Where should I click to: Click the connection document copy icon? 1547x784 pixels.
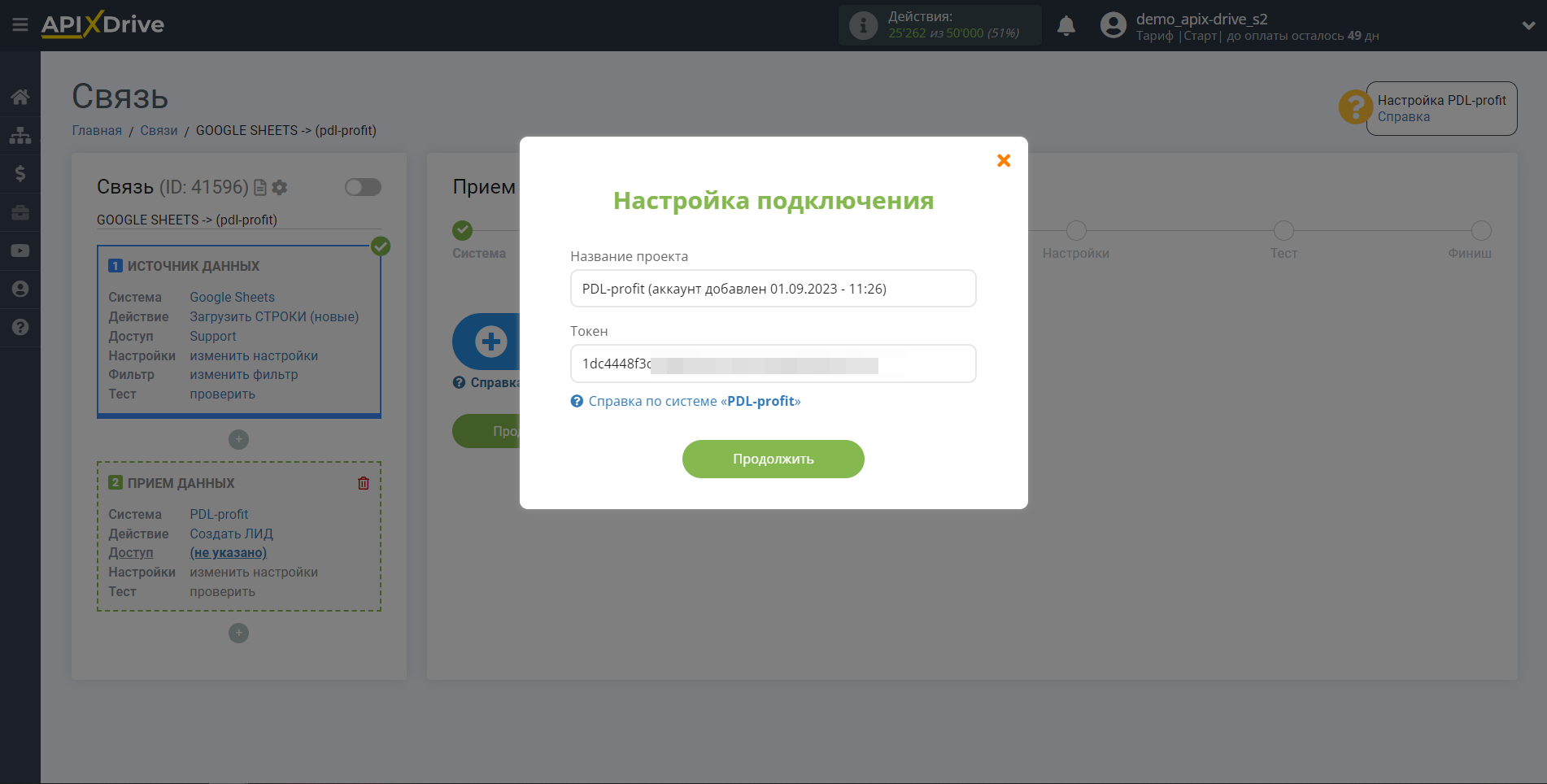260,187
